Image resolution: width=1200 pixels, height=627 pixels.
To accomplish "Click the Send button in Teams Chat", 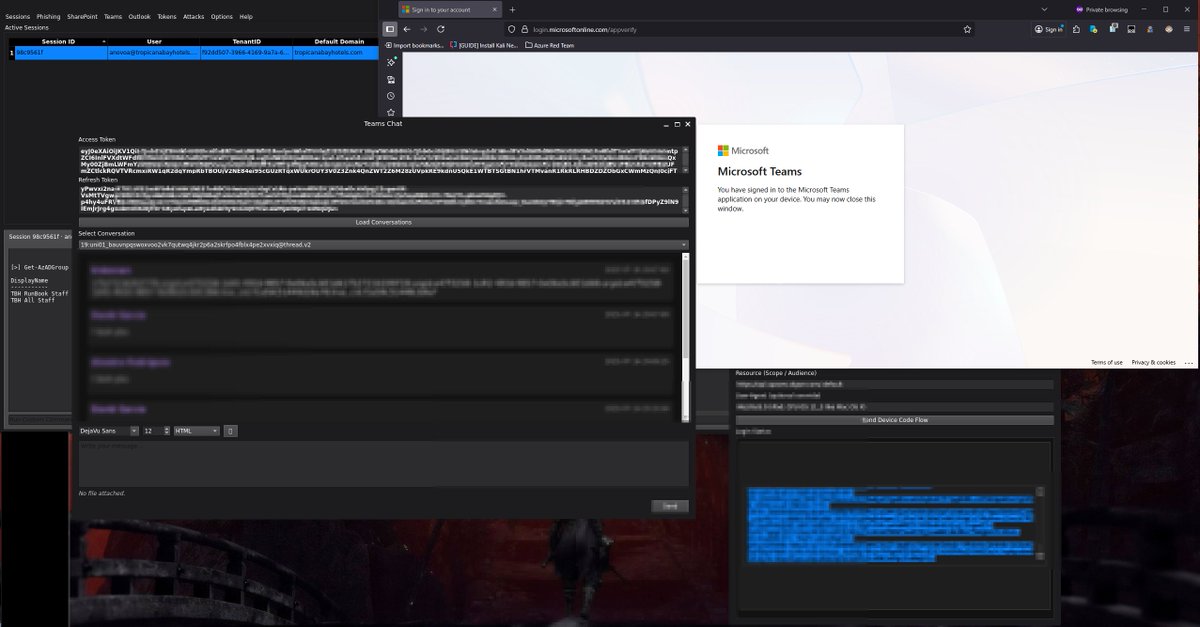I will click(x=669, y=506).
